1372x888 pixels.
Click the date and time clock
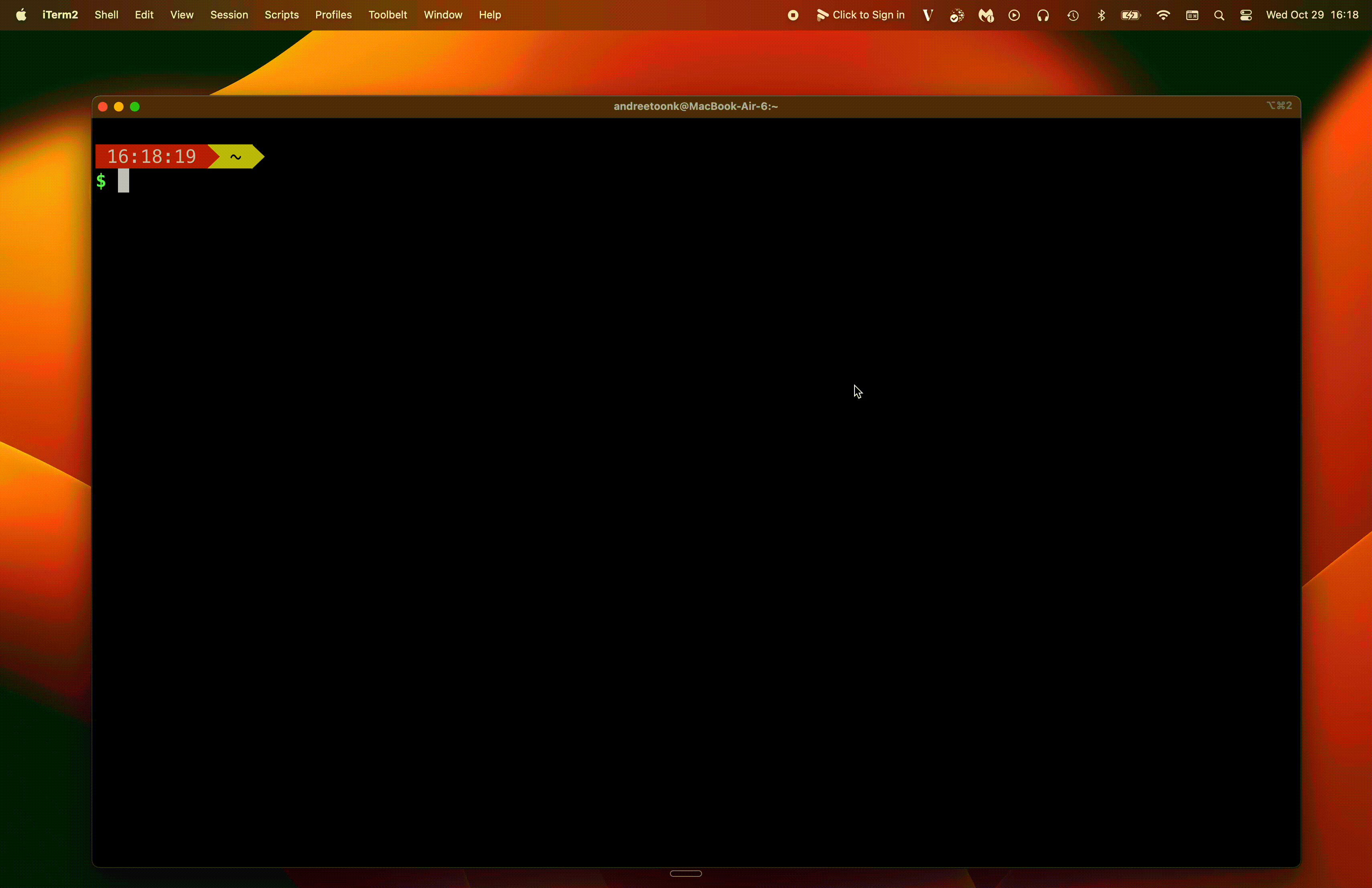[x=1312, y=15]
